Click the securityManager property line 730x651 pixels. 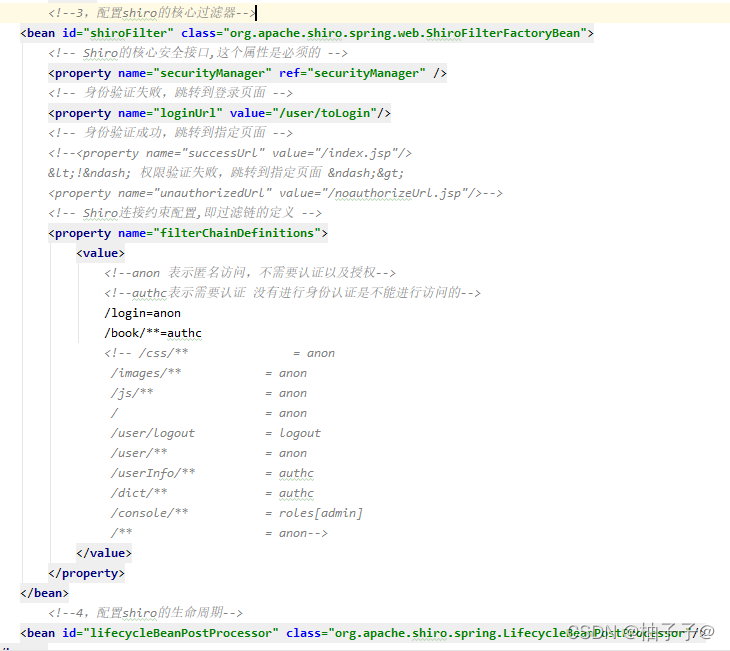click(247, 73)
